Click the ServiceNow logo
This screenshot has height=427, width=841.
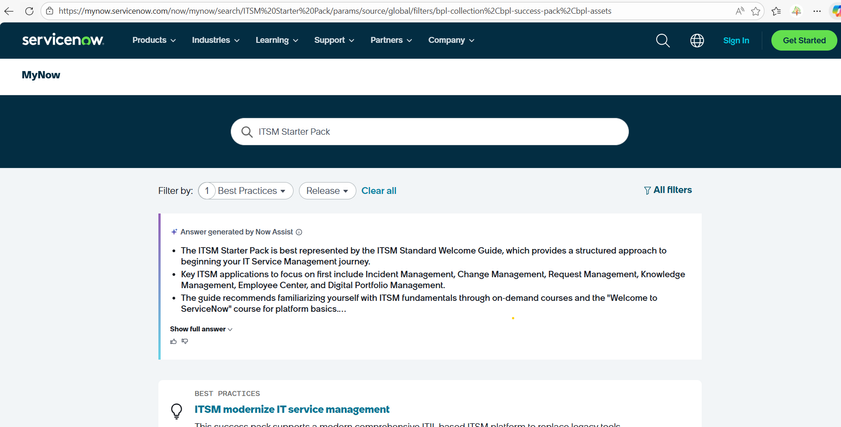[63, 40]
